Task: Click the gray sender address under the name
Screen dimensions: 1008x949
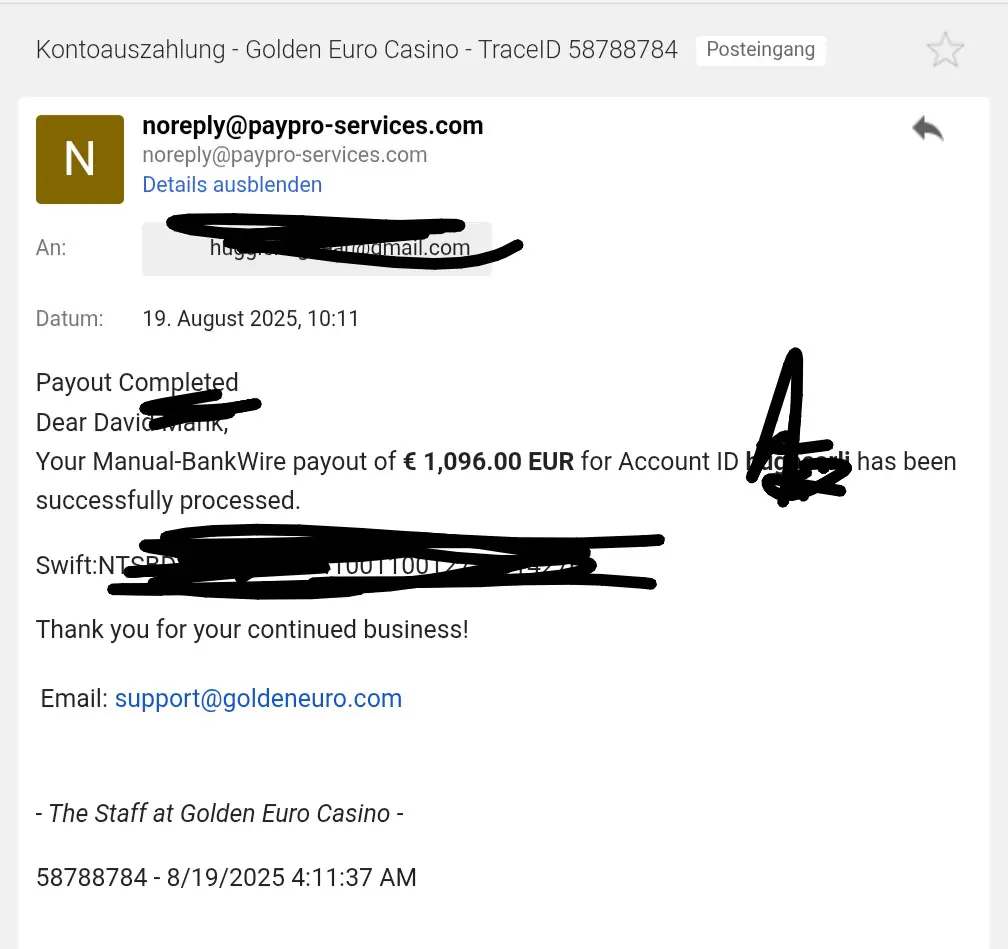Action: (x=285, y=155)
